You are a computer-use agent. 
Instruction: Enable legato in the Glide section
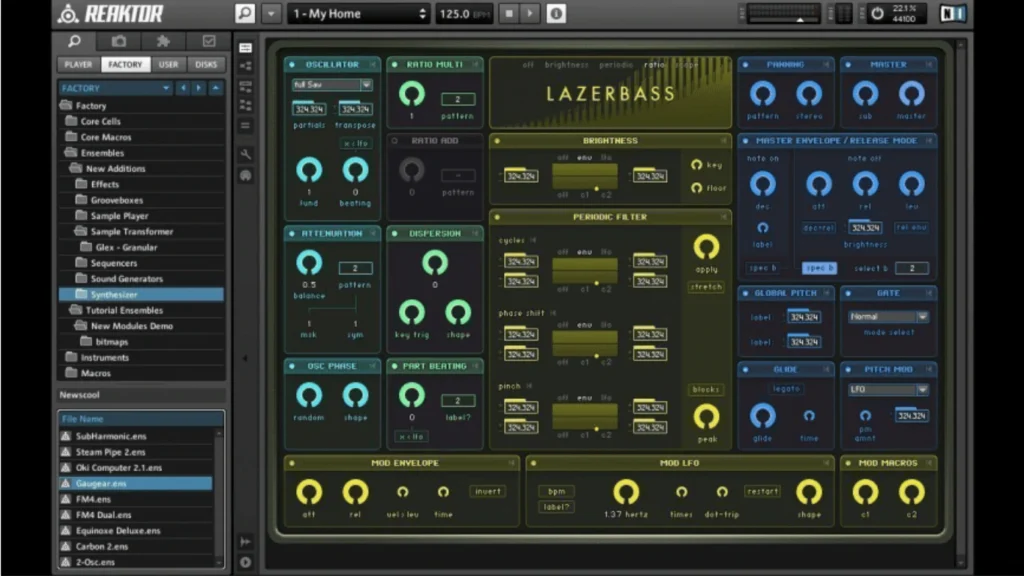[x=786, y=389]
